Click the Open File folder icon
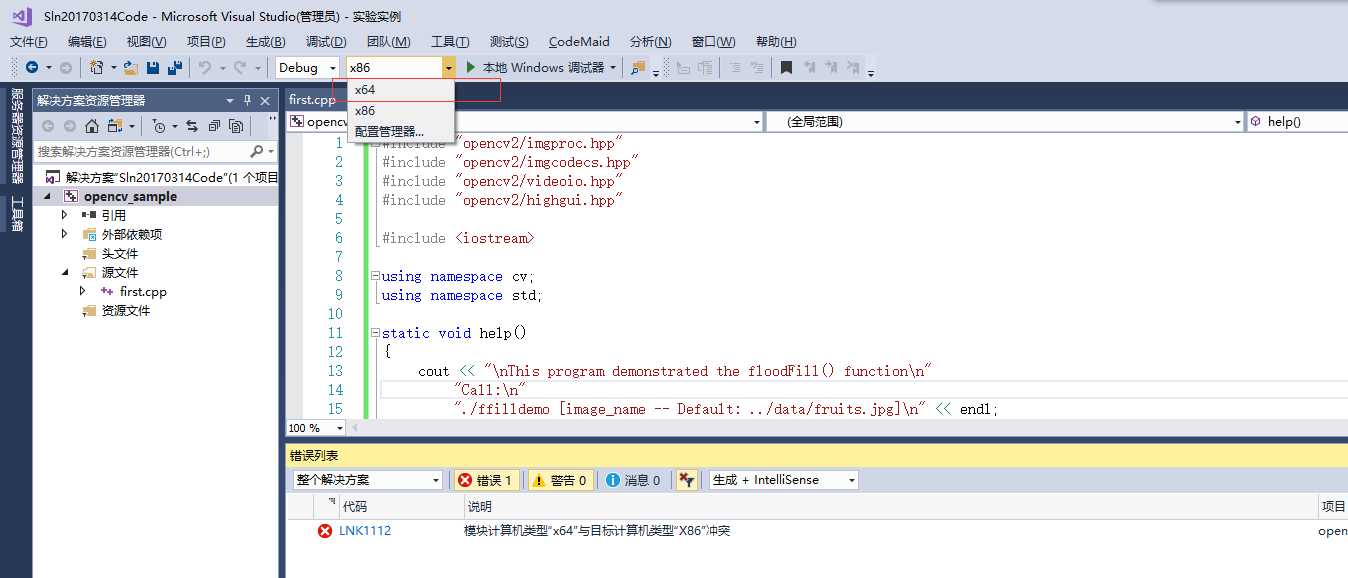Screen dimensions: 1348x578 tap(131, 67)
